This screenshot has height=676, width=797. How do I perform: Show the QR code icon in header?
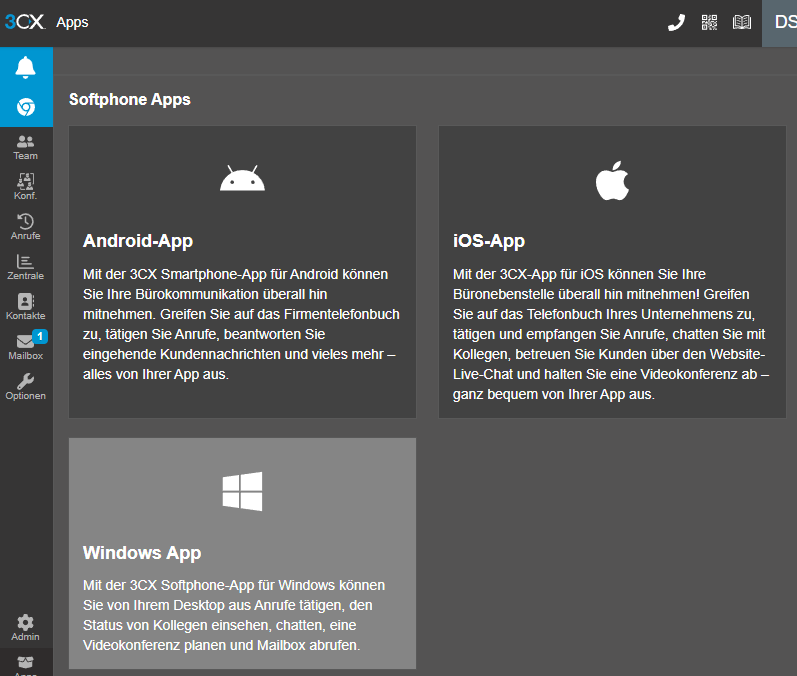[x=709, y=22]
